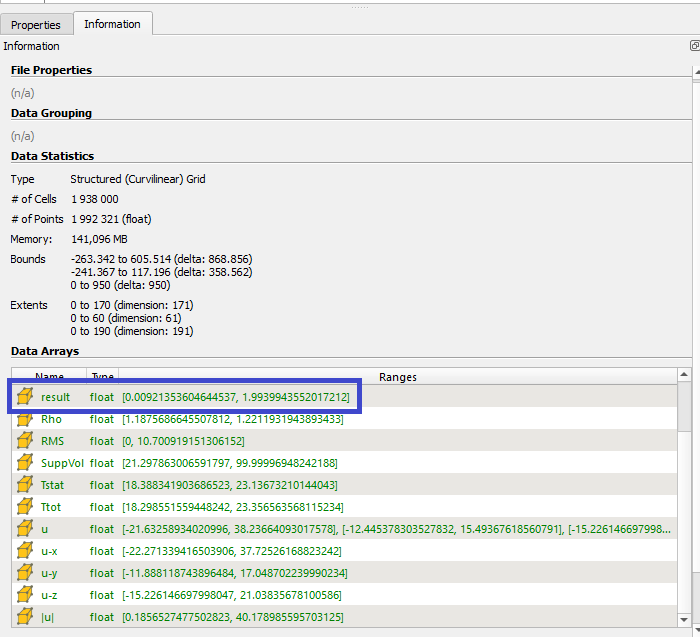Click the data arrays vertical scrollbar thumb
This screenshot has height=637, width=700.
[684, 406]
